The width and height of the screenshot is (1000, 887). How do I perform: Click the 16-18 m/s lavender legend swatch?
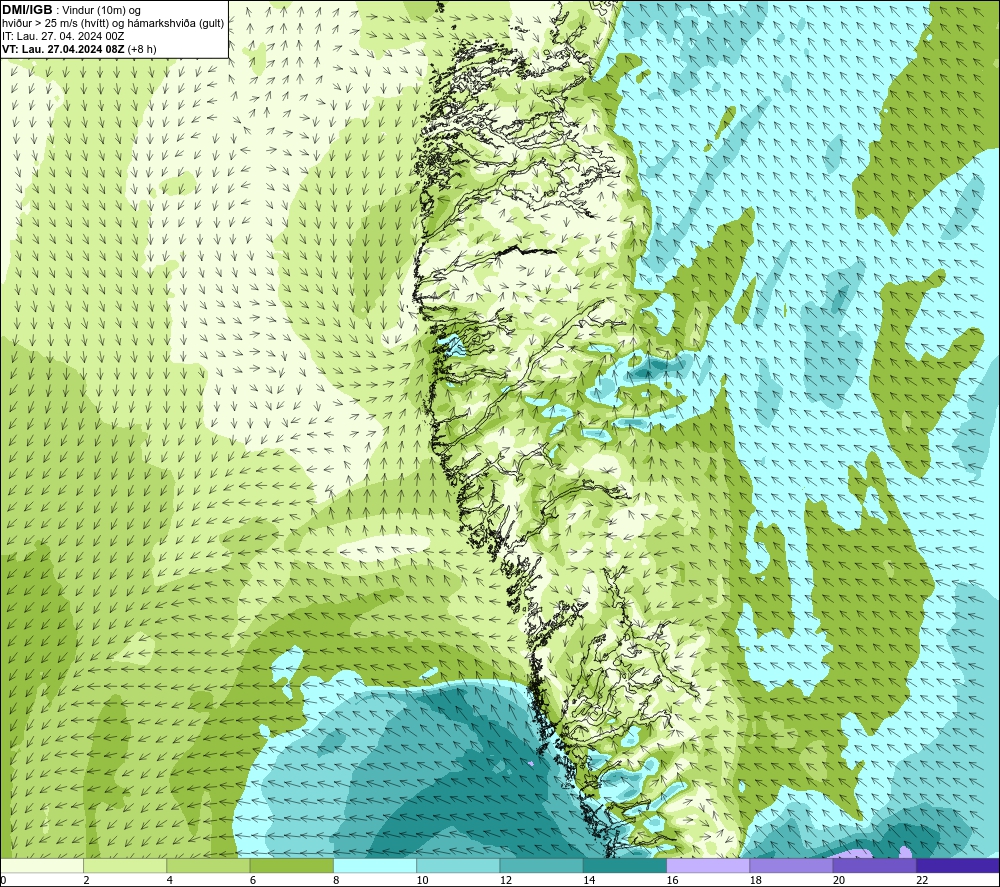(708, 865)
